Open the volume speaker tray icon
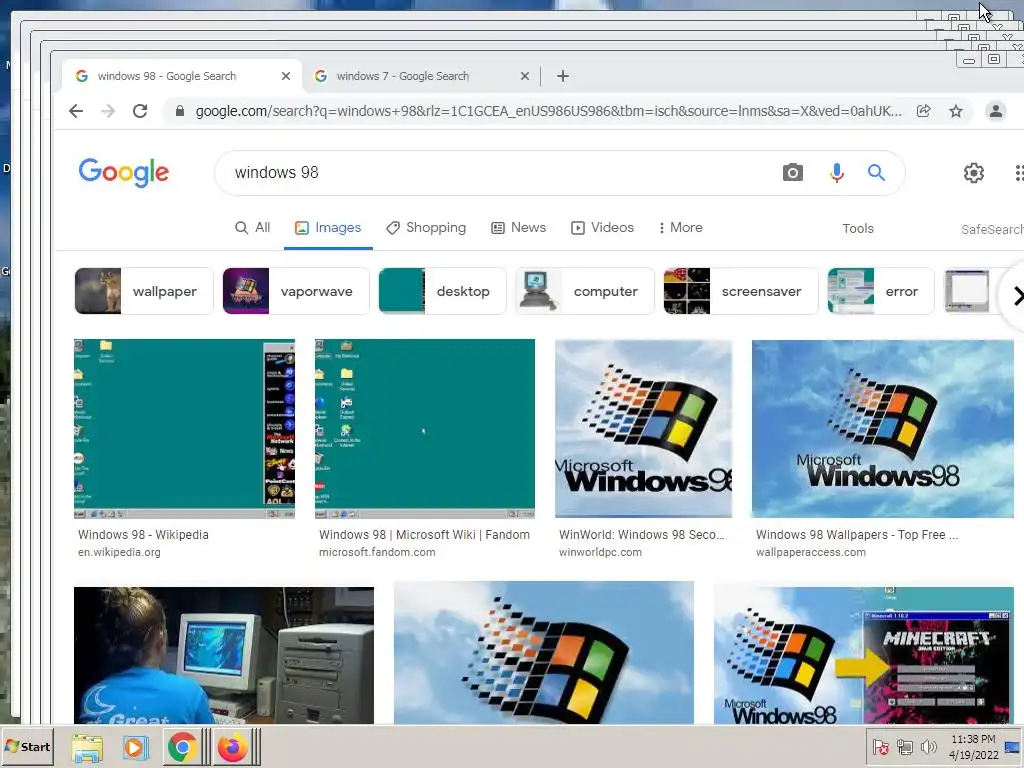 (928, 746)
